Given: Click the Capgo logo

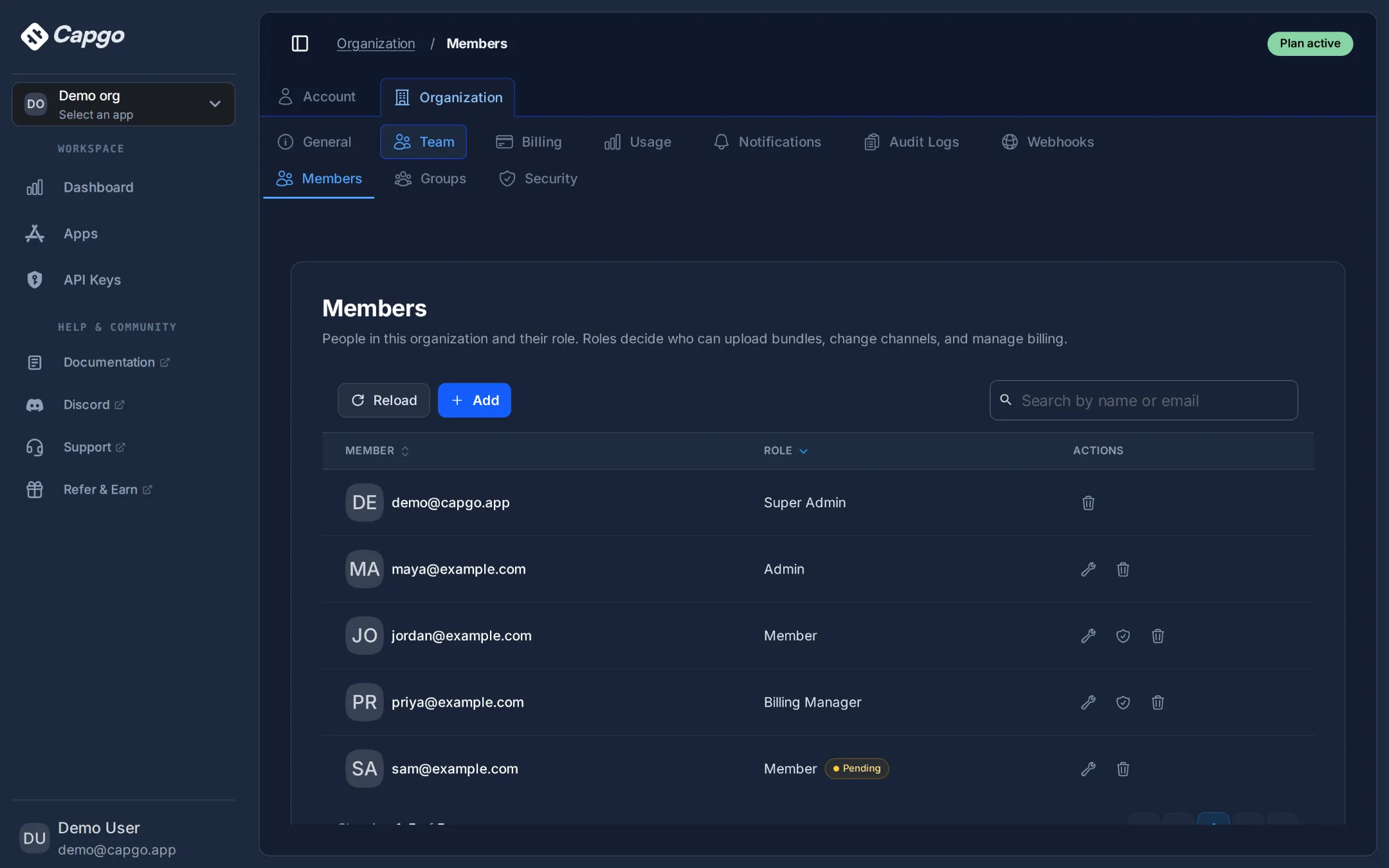Looking at the screenshot, I should (73, 36).
